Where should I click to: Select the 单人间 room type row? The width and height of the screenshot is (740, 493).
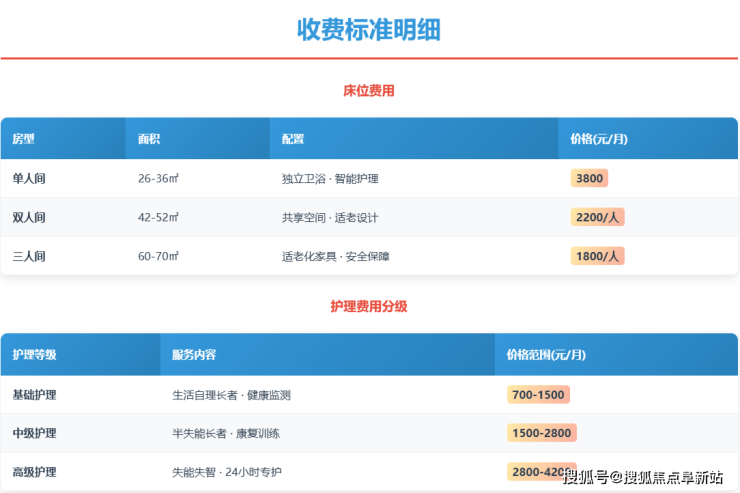[x=29, y=179]
